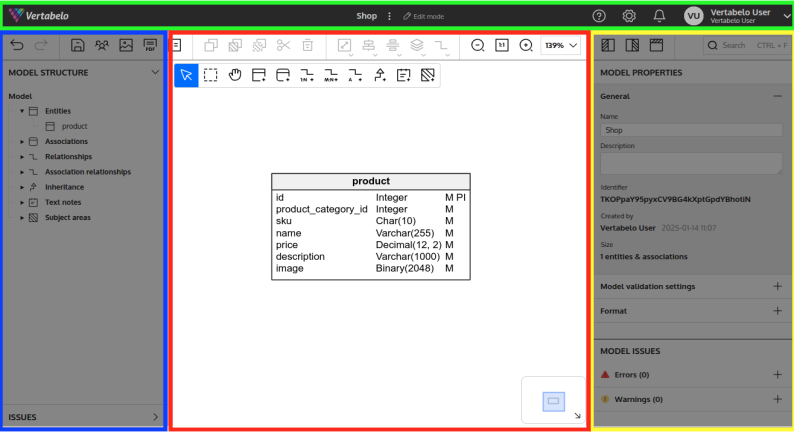Pick the add subject area tool
The image size is (794, 432).
click(427, 75)
